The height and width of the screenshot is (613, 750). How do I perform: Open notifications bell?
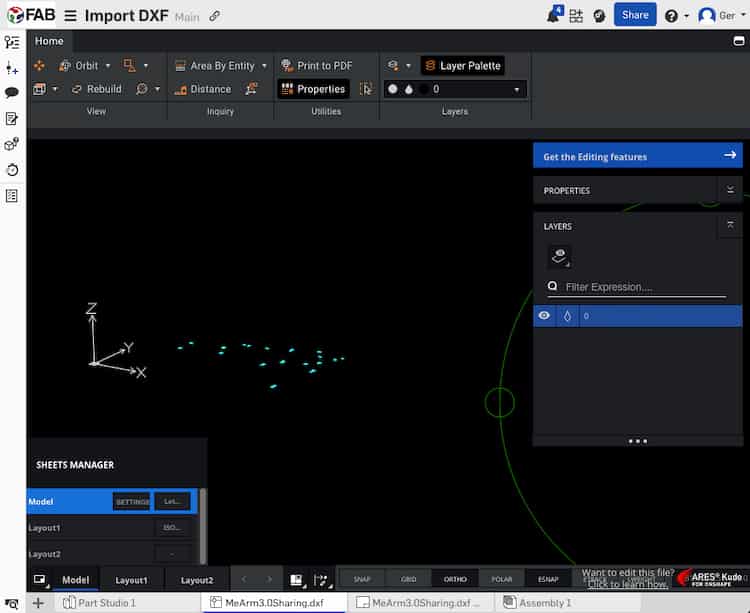tap(554, 15)
